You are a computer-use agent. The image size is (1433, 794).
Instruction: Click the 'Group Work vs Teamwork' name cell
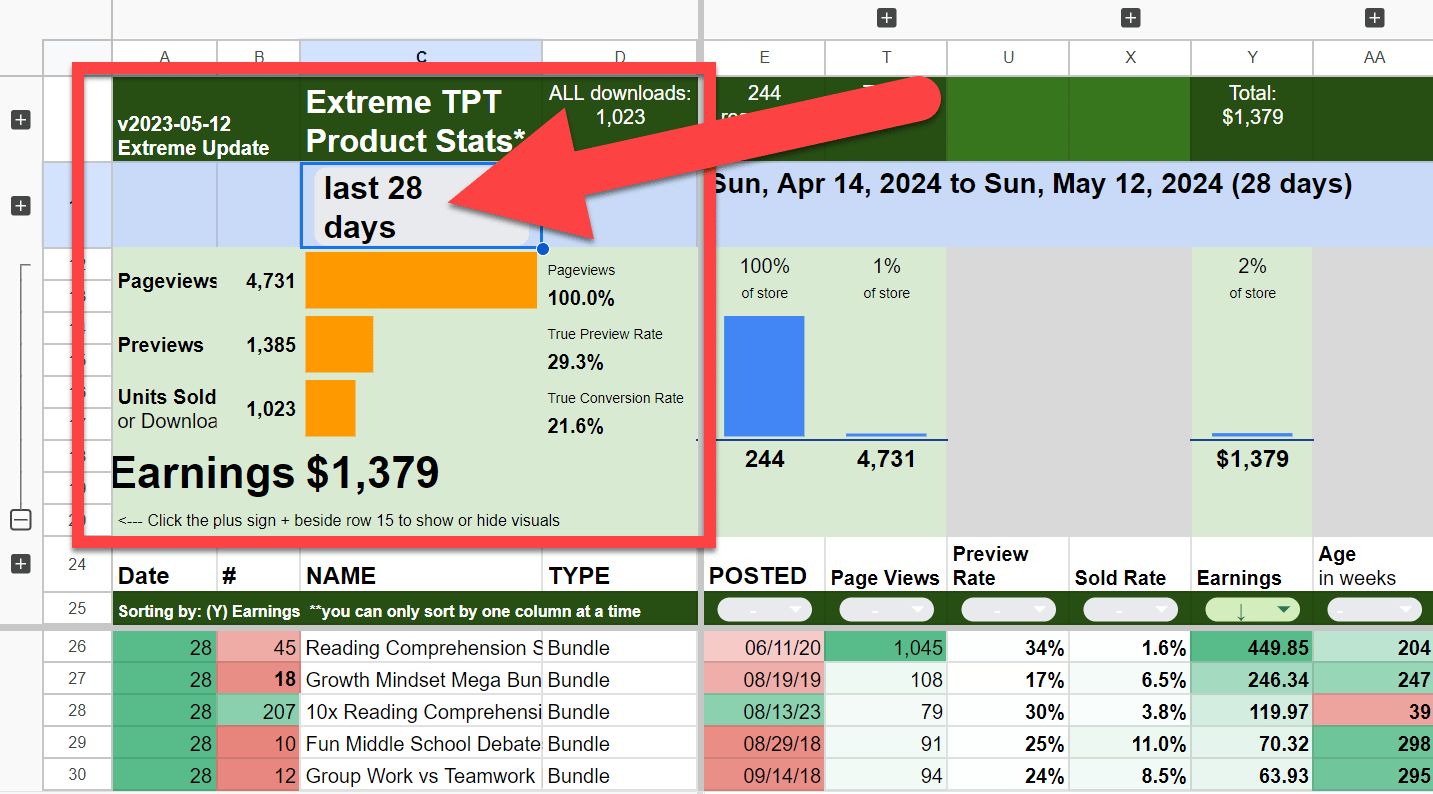pos(421,775)
